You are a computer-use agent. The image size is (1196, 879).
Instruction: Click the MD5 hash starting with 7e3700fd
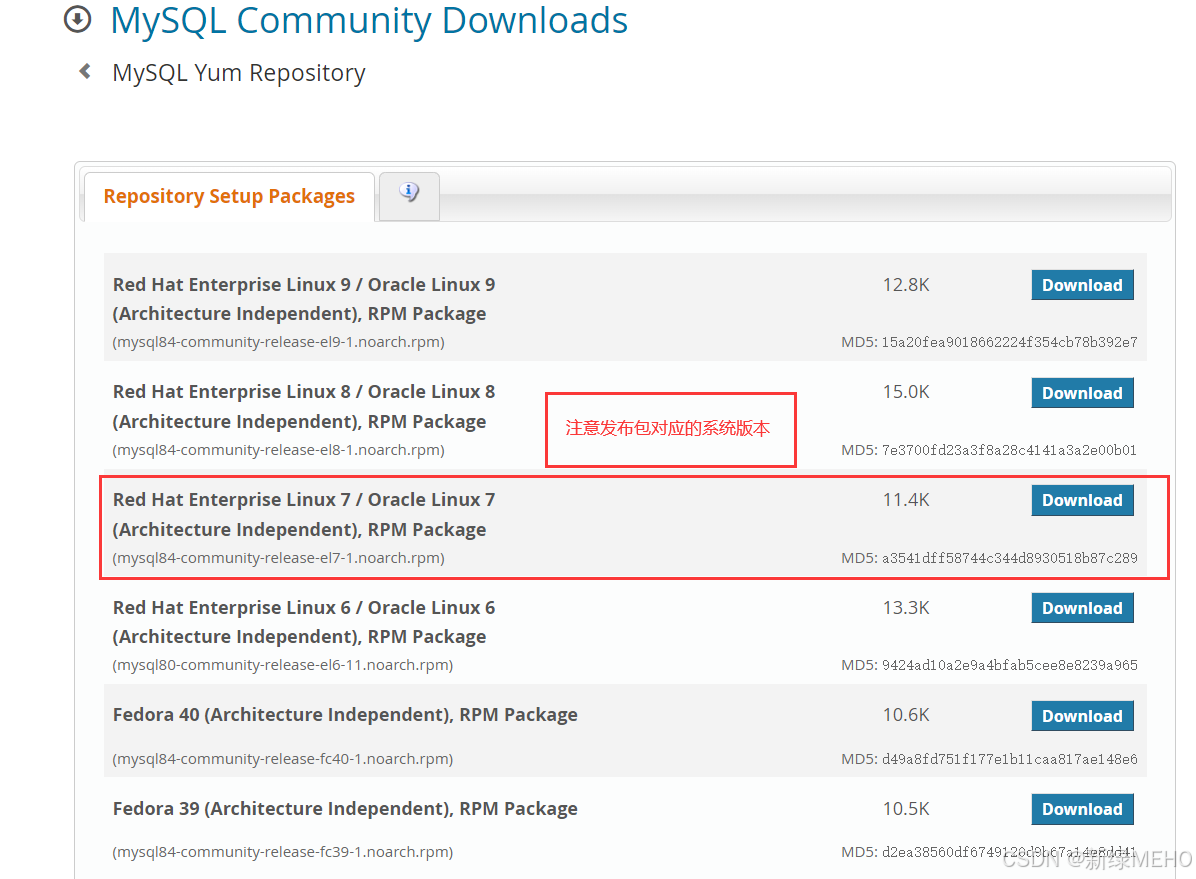coord(1009,450)
